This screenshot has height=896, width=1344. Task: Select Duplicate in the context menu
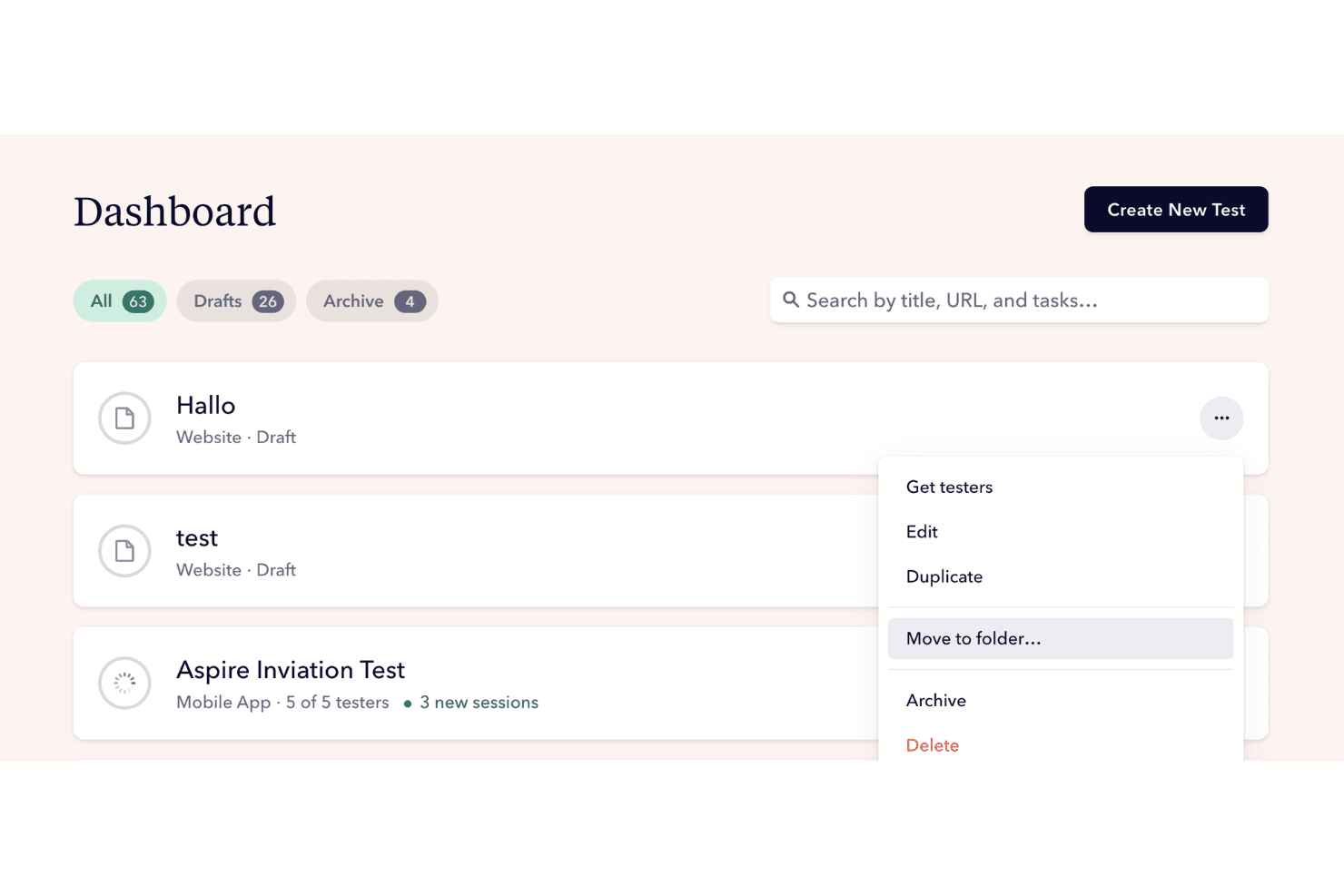click(1060, 576)
